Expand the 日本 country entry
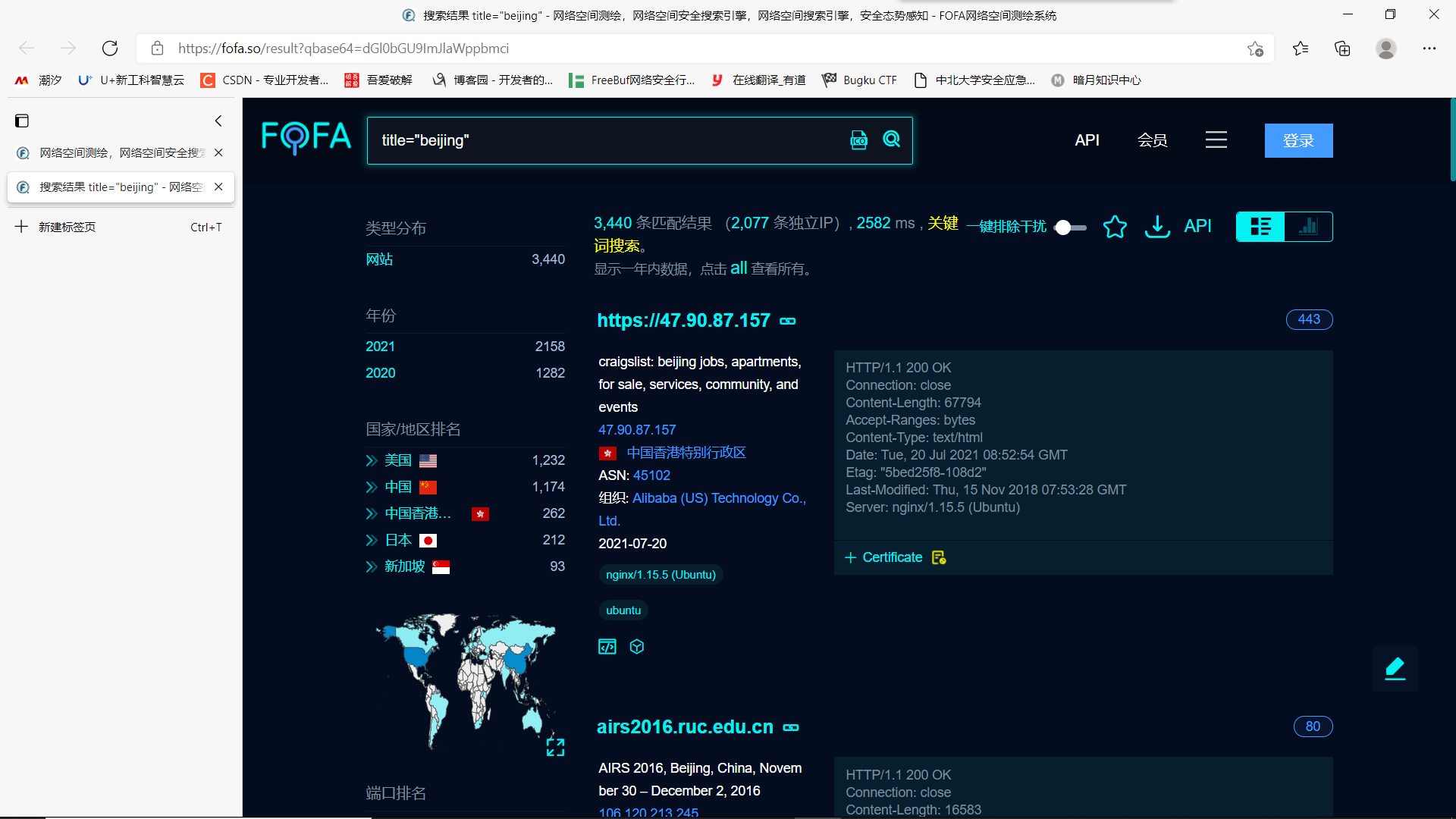 (371, 541)
